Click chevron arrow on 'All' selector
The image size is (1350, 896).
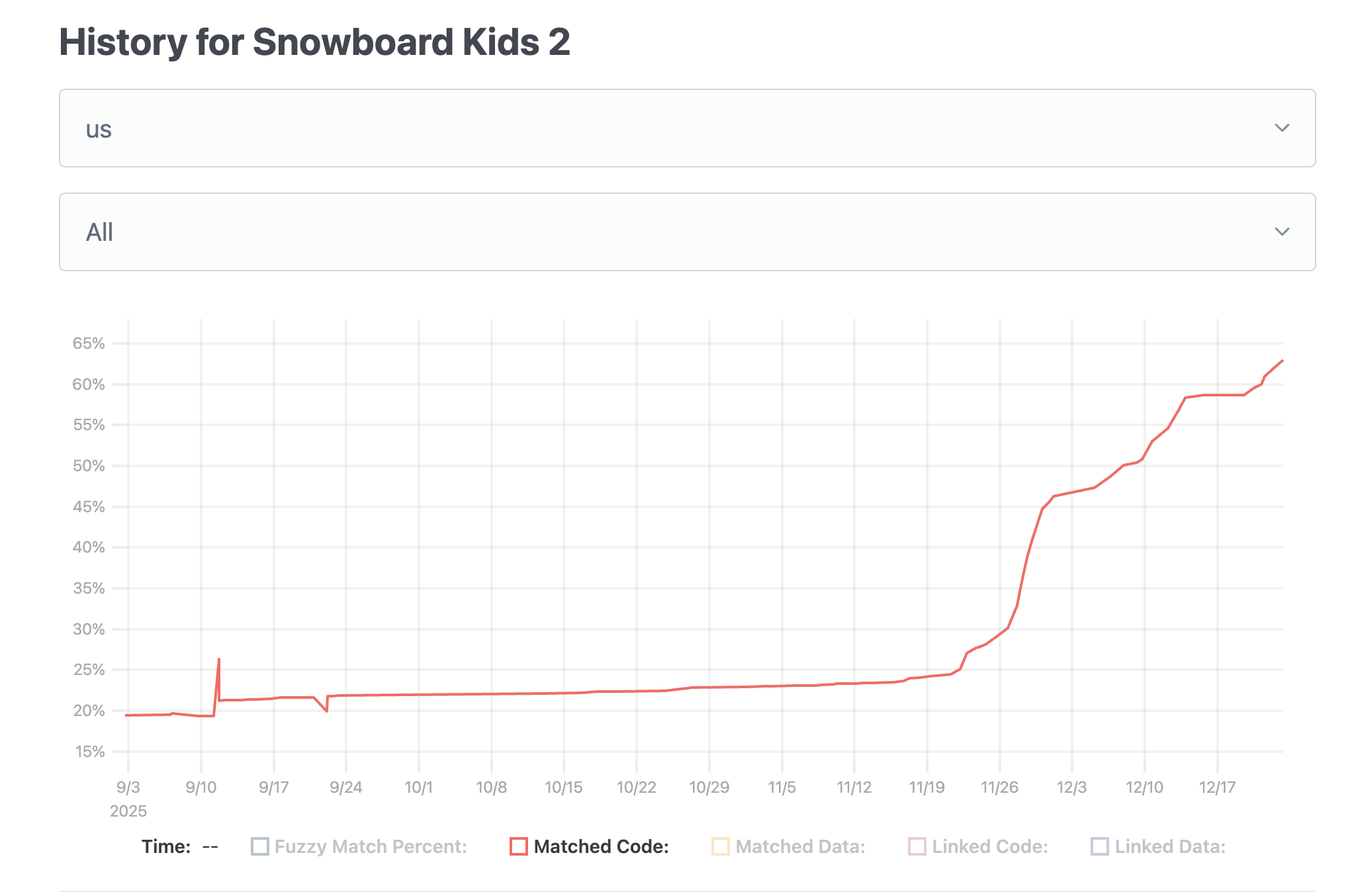tap(1282, 232)
